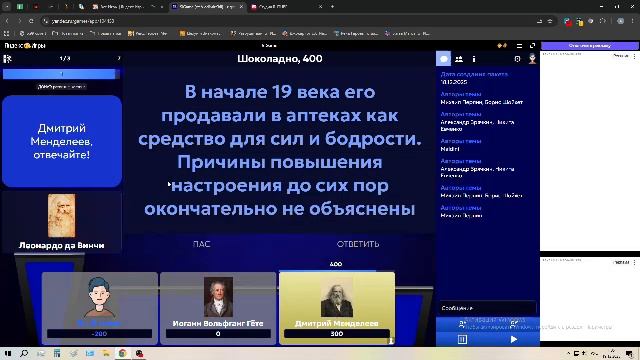Screen dimensions: 640x360
Task: Click ОТВЕТИТЬ to answer
Action: tap(358, 244)
